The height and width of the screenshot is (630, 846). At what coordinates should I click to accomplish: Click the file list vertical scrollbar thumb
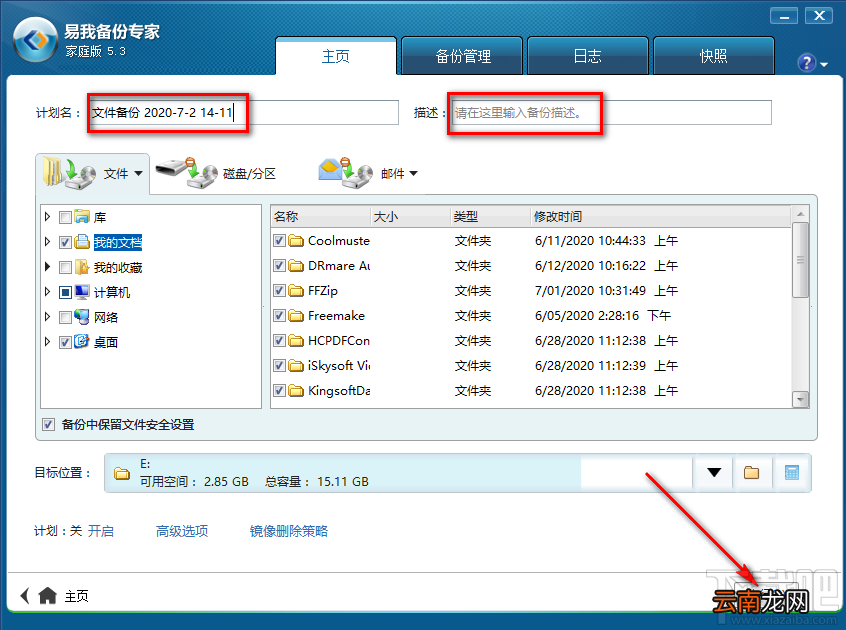(800, 260)
